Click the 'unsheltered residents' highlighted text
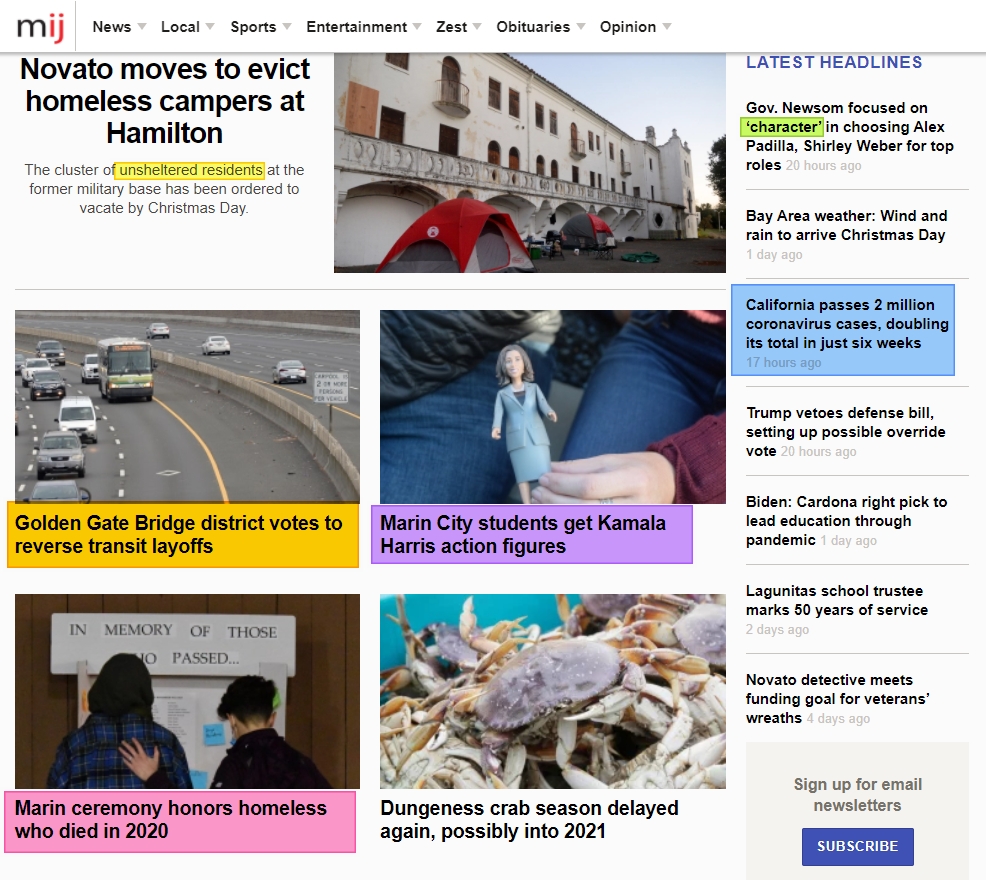 pyautogui.click(x=191, y=170)
